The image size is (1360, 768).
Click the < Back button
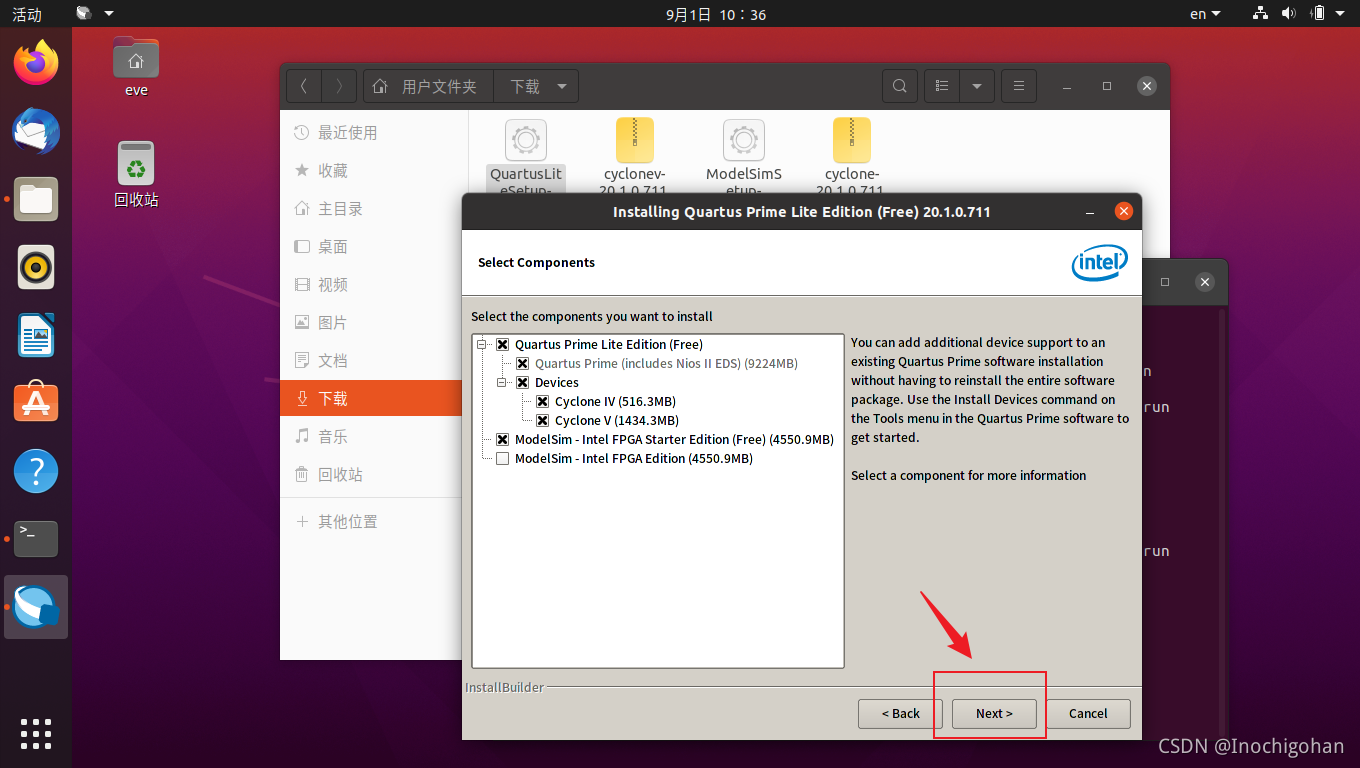pyautogui.click(x=900, y=714)
